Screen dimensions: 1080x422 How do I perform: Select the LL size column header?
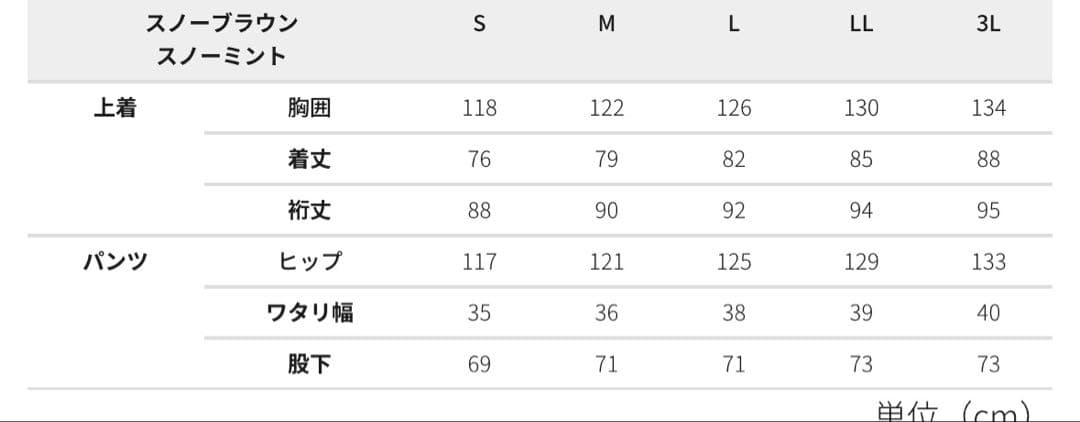click(x=861, y=25)
